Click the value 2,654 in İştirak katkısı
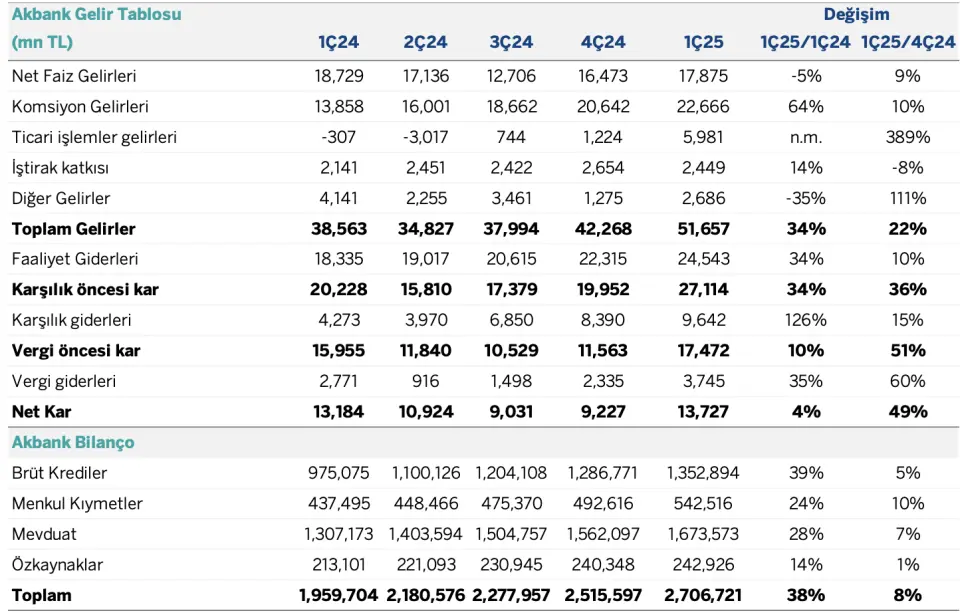The height and width of the screenshot is (613, 960). (x=603, y=168)
